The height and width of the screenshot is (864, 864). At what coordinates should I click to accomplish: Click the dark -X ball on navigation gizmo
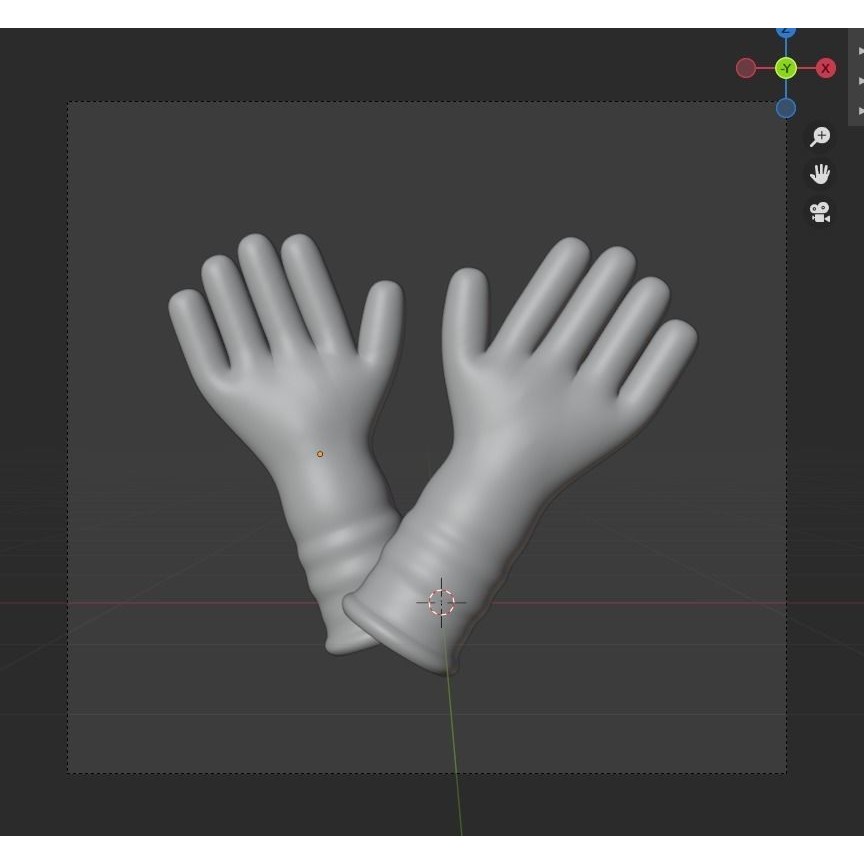pyautogui.click(x=746, y=68)
